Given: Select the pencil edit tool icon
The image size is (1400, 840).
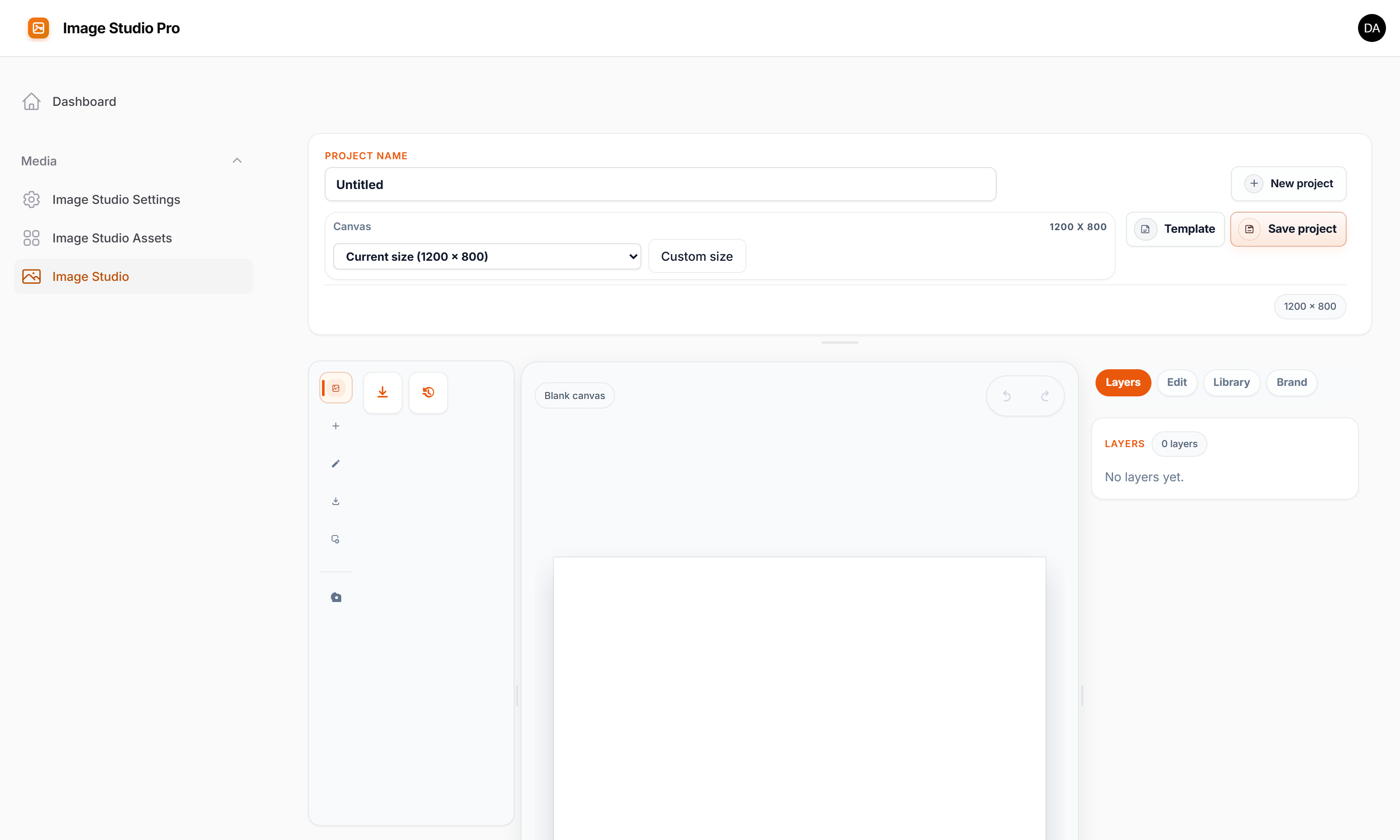Looking at the screenshot, I should coord(336,463).
